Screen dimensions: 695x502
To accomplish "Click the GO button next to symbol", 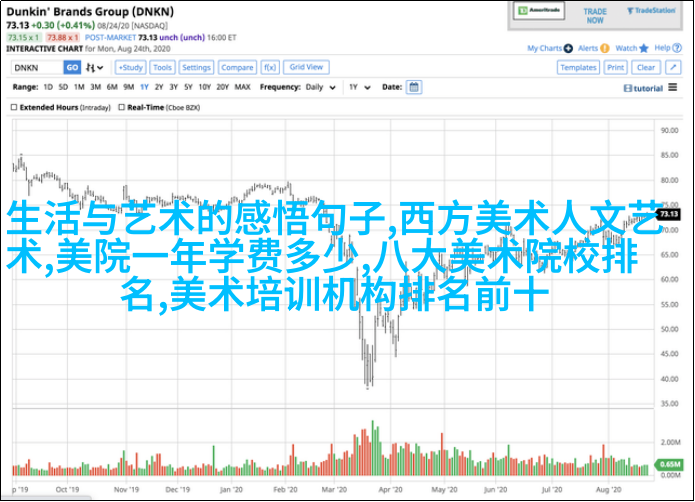I will pyautogui.click(x=72, y=68).
